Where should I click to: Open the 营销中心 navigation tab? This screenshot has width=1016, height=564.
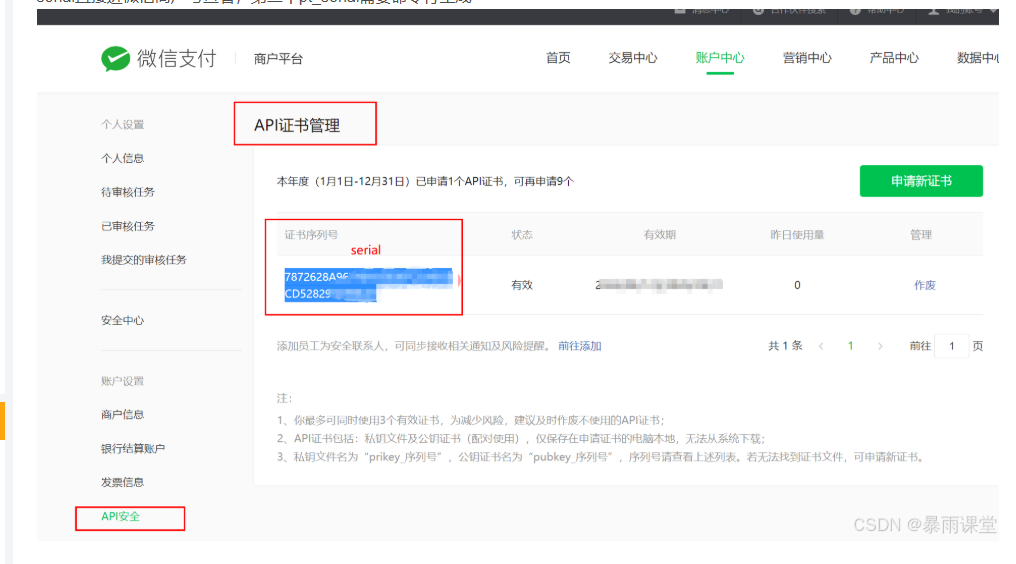pyautogui.click(x=807, y=58)
